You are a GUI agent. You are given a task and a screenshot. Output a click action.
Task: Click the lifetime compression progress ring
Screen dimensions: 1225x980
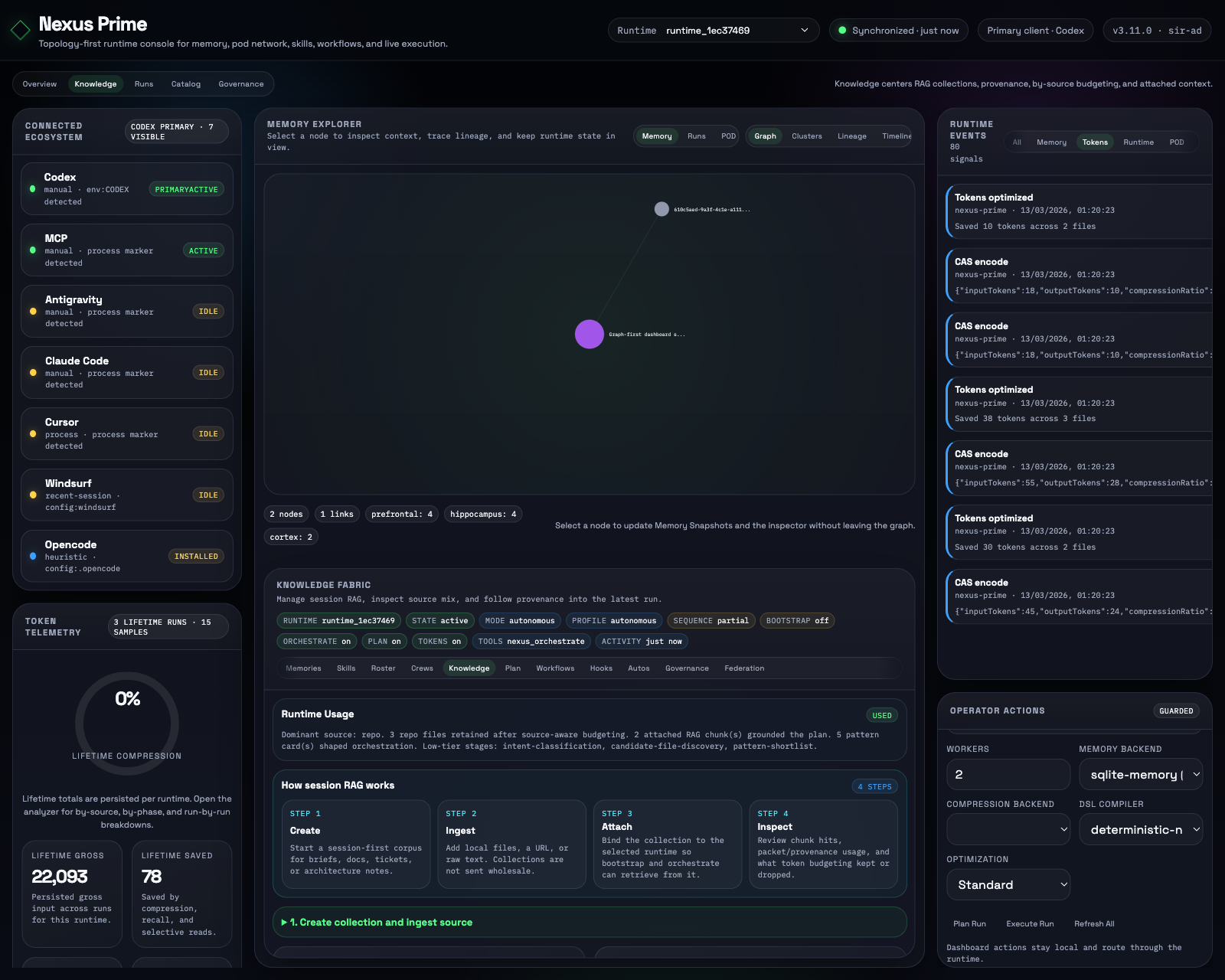[127, 724]
